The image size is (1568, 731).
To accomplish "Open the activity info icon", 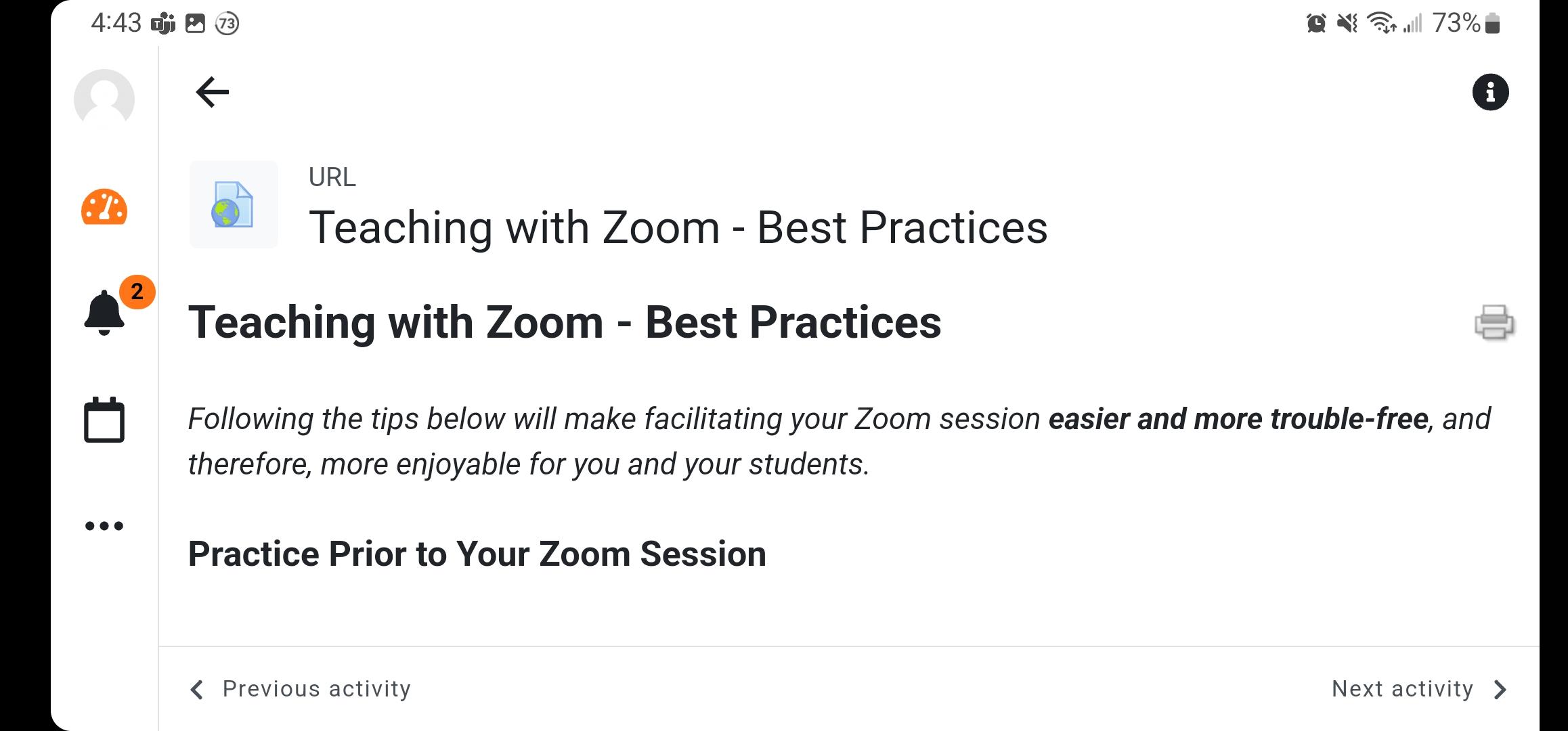I will (x=1490, y=92).
